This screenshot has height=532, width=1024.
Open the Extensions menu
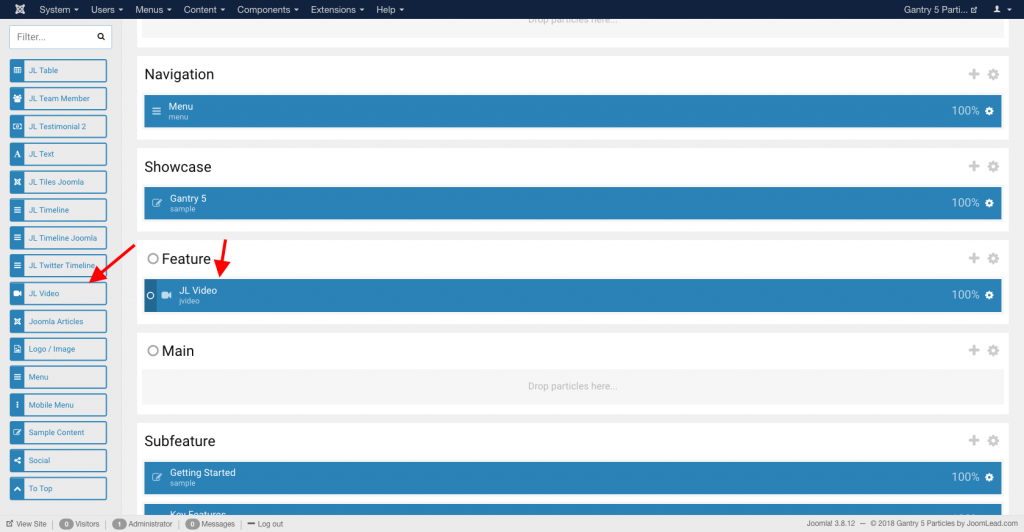click(338, 10)
